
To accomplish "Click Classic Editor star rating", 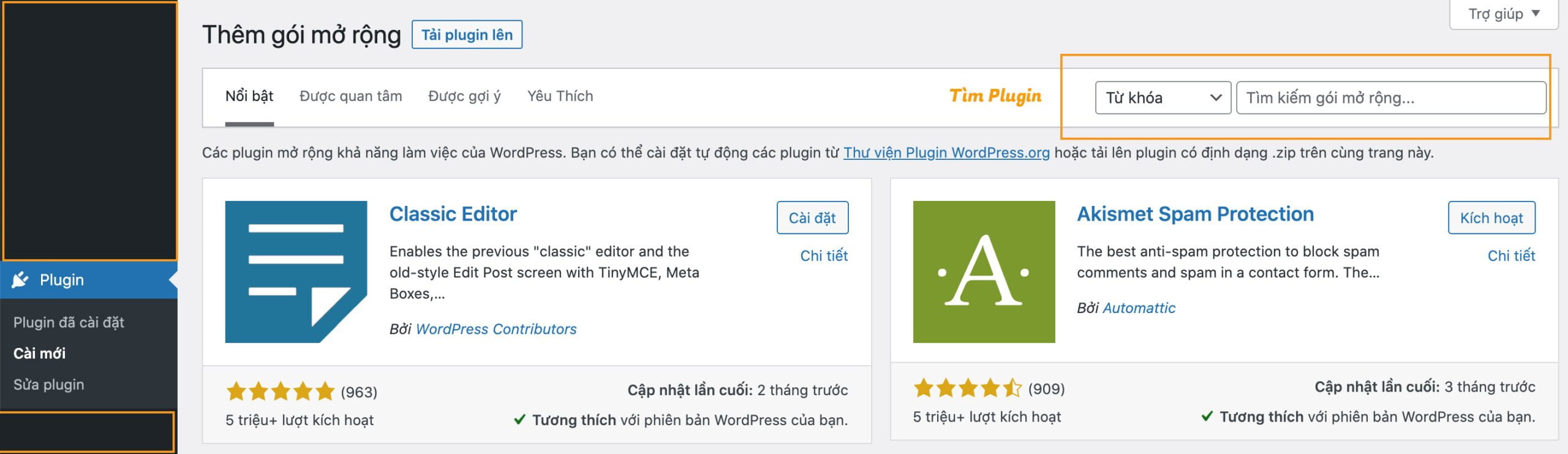I will [281, 391].
